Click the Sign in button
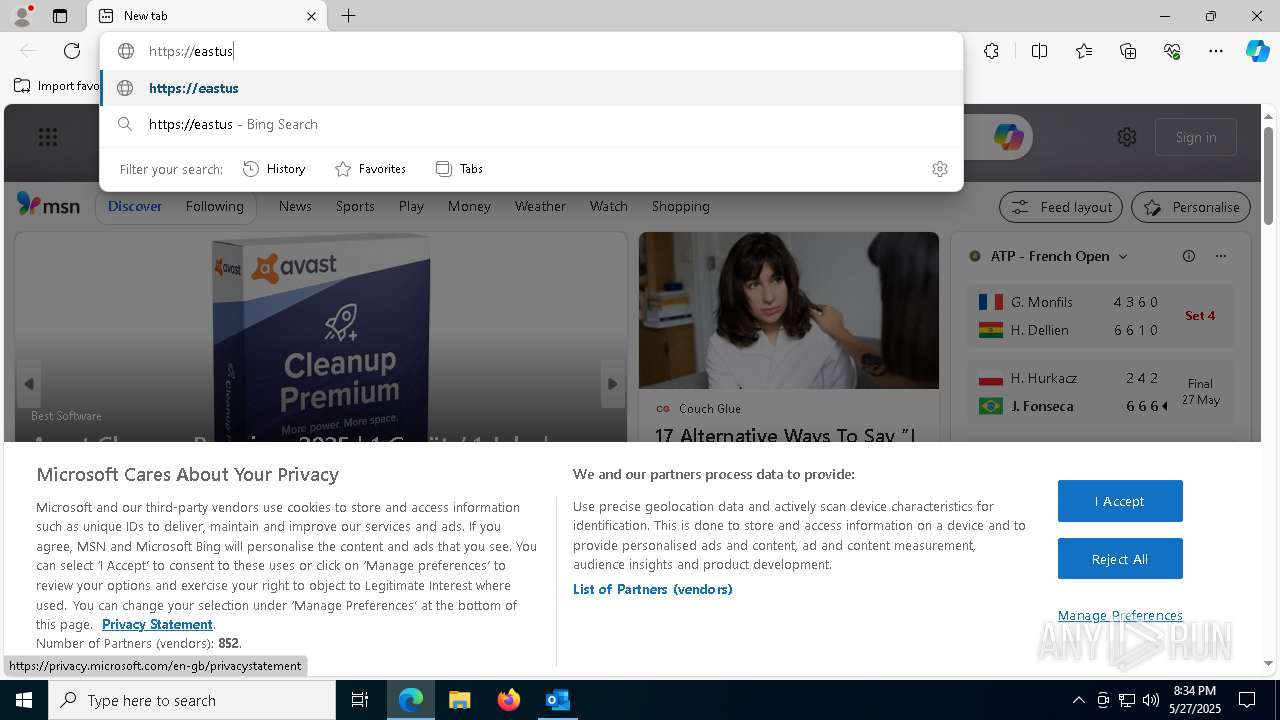Screen dimensions: 1280x720 tap(1196, 137)
